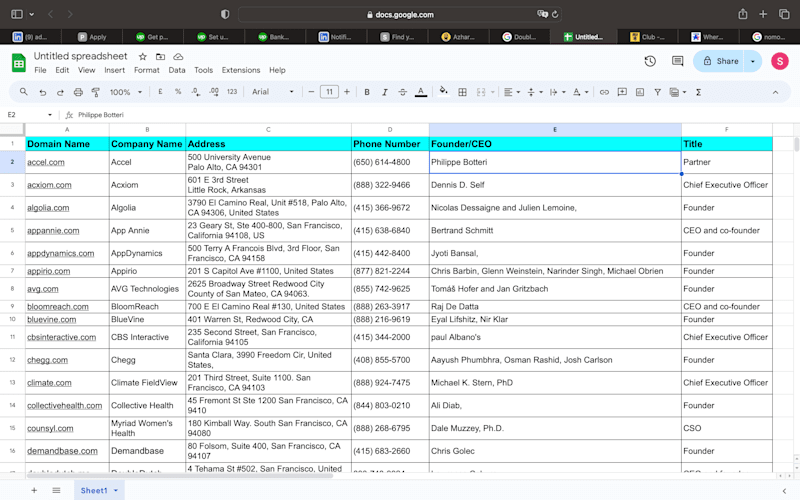Insert a comment from toolbar
This screenshot has width=800, height=500.
[x=622, y=92]
